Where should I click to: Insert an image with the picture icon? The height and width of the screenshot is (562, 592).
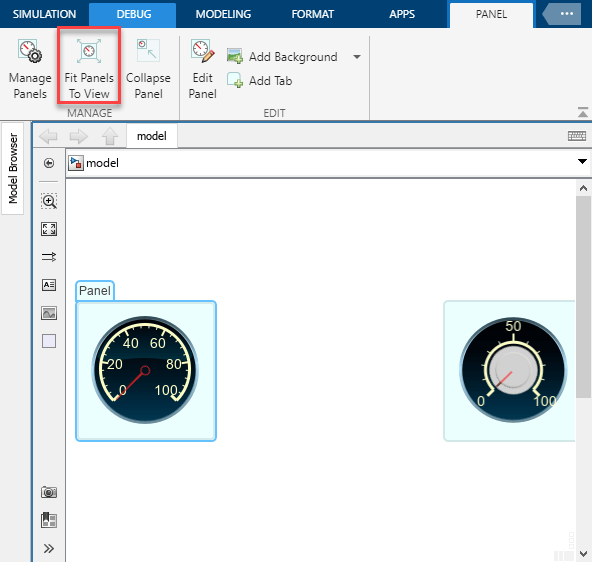[49, 313]
